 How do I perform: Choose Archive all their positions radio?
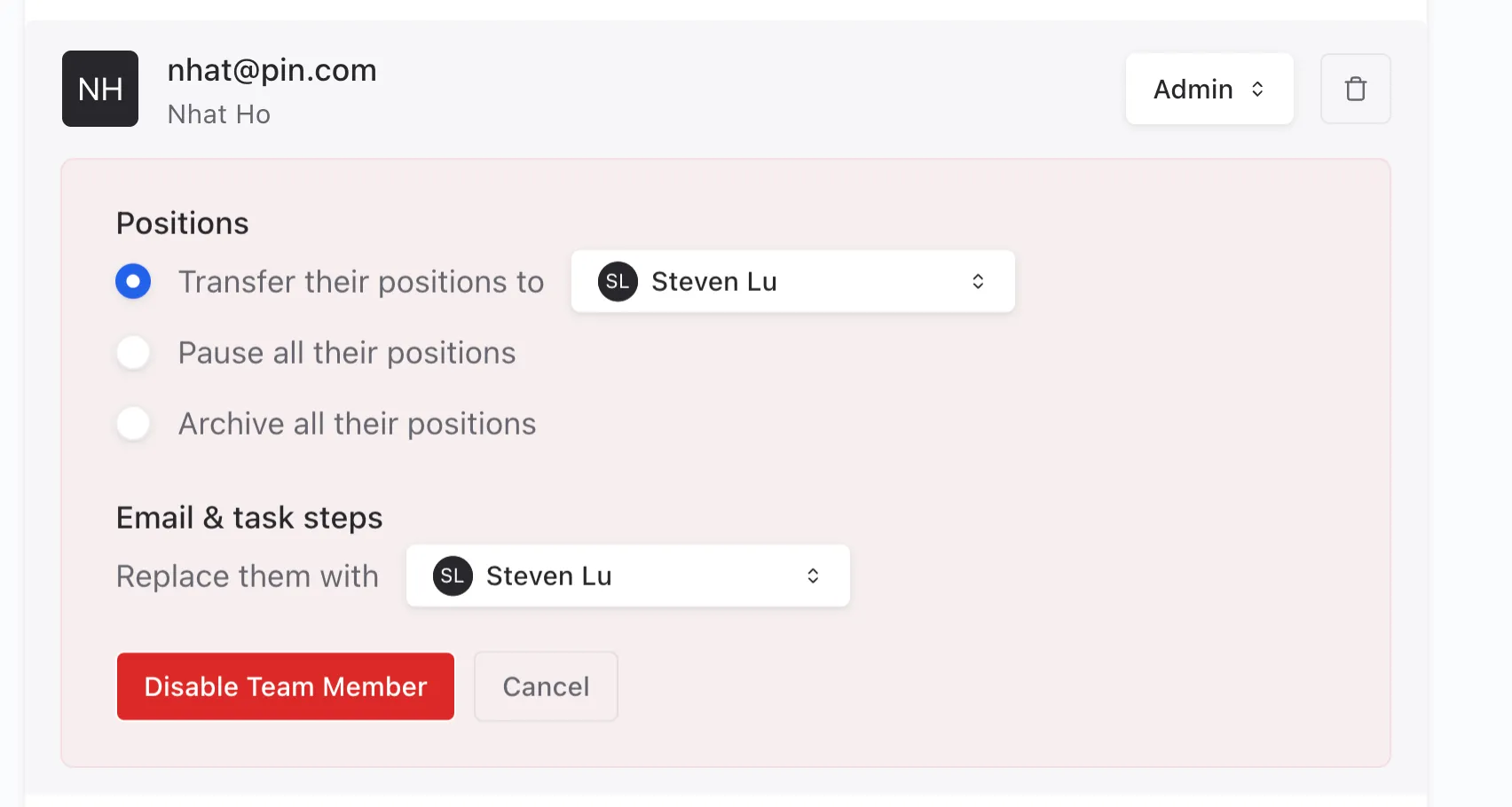pos(133,423)
